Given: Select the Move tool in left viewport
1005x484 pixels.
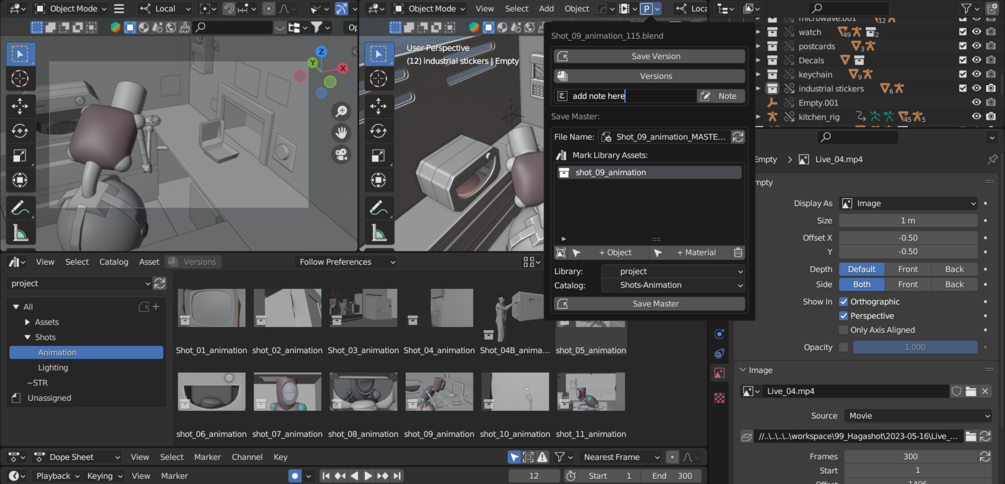Looking at the screenshot, I should coord(21,107).
